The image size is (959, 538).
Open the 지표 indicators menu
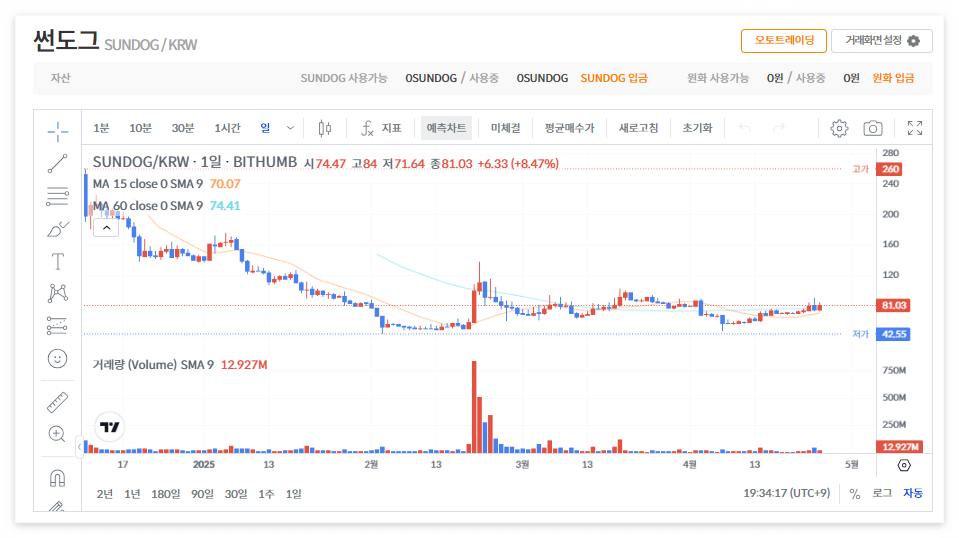pyautogui.click(x=381, y=128)
